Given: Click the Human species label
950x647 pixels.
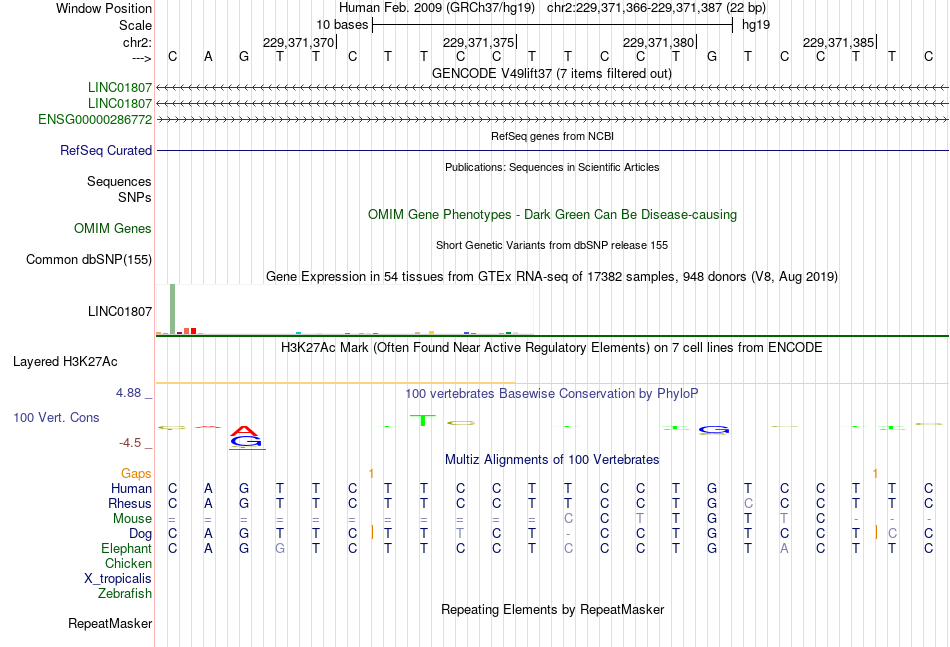Looking at the screenshot, I should click(x=131, y=488).
